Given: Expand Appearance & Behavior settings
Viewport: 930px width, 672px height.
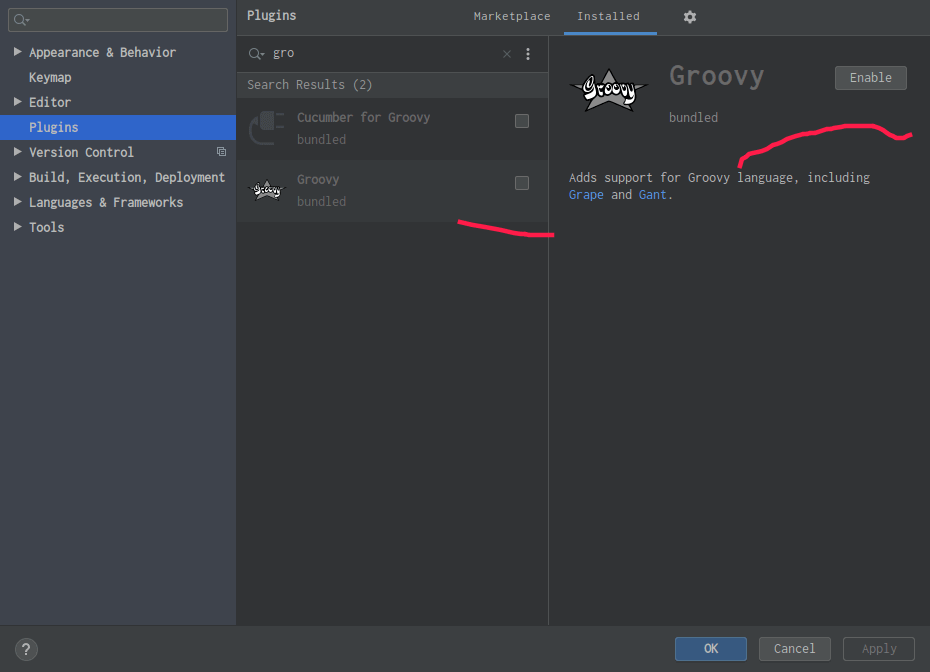Looking at the screenshot, I should click(x=18, y=52).
